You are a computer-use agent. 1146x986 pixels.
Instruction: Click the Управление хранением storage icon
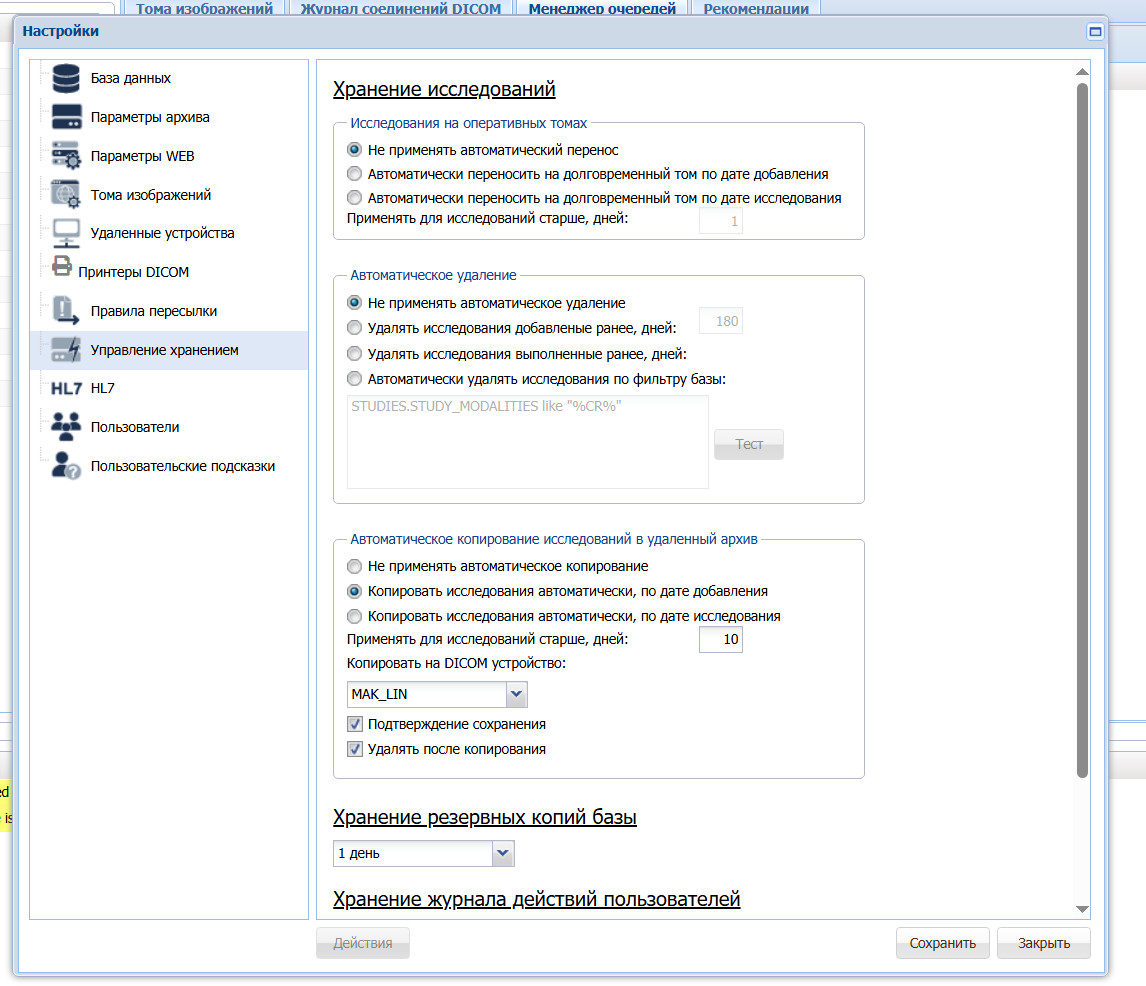pos(66,350)
